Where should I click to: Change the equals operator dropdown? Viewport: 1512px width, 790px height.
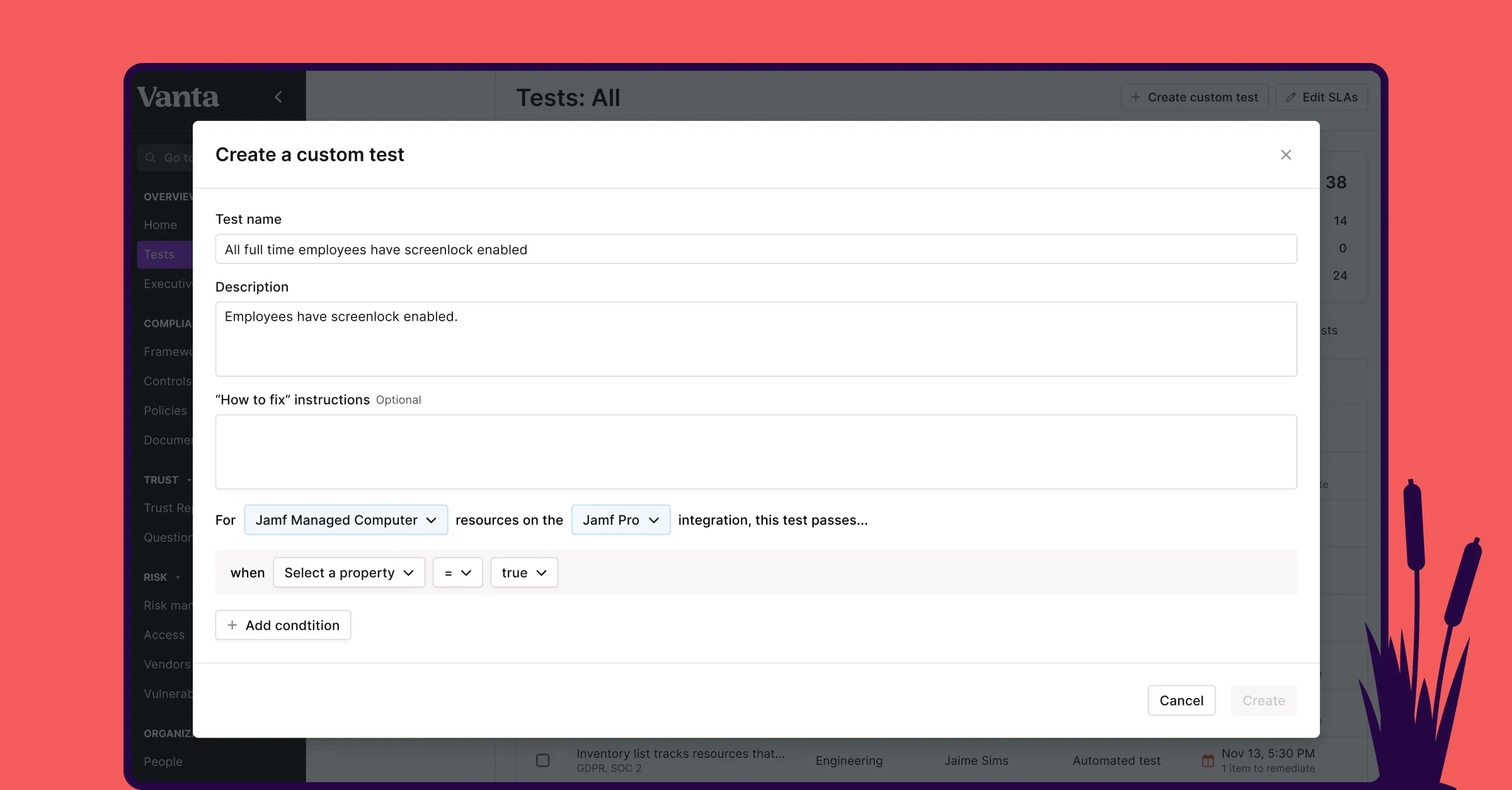tap(457, 572)
